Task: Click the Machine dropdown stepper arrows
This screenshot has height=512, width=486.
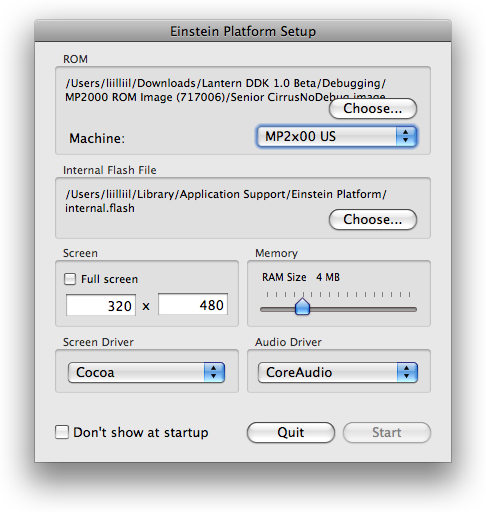Action: click(x=406, y=136)
